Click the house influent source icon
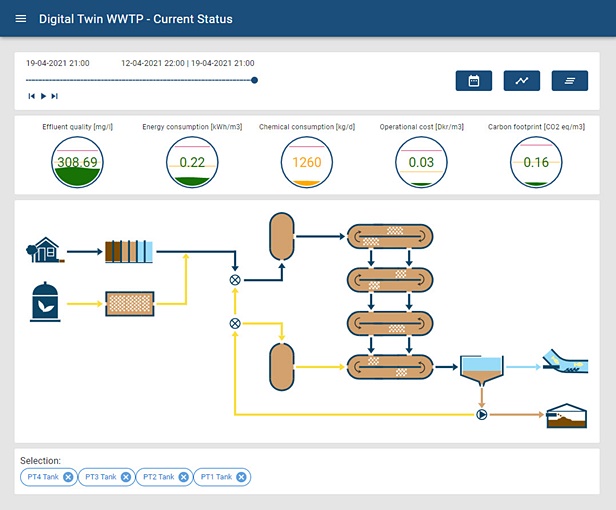 (44, 249)
